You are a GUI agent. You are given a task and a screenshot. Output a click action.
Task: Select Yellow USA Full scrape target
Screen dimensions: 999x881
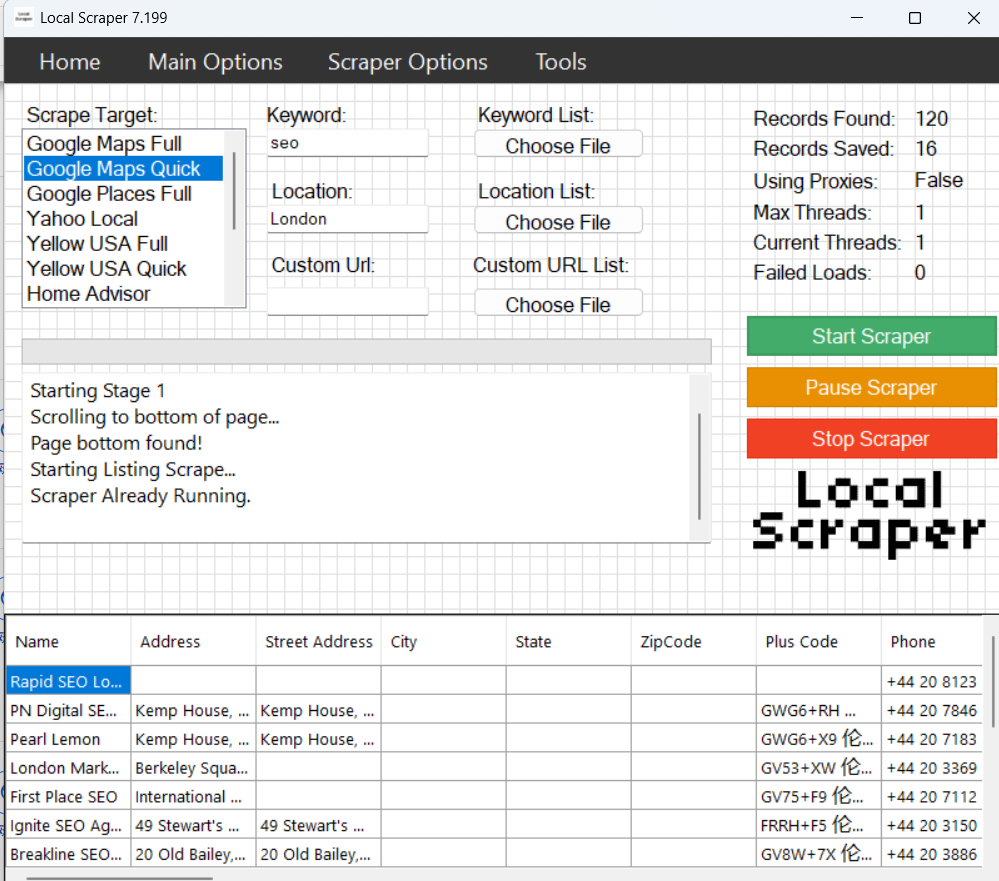point(124,243)
